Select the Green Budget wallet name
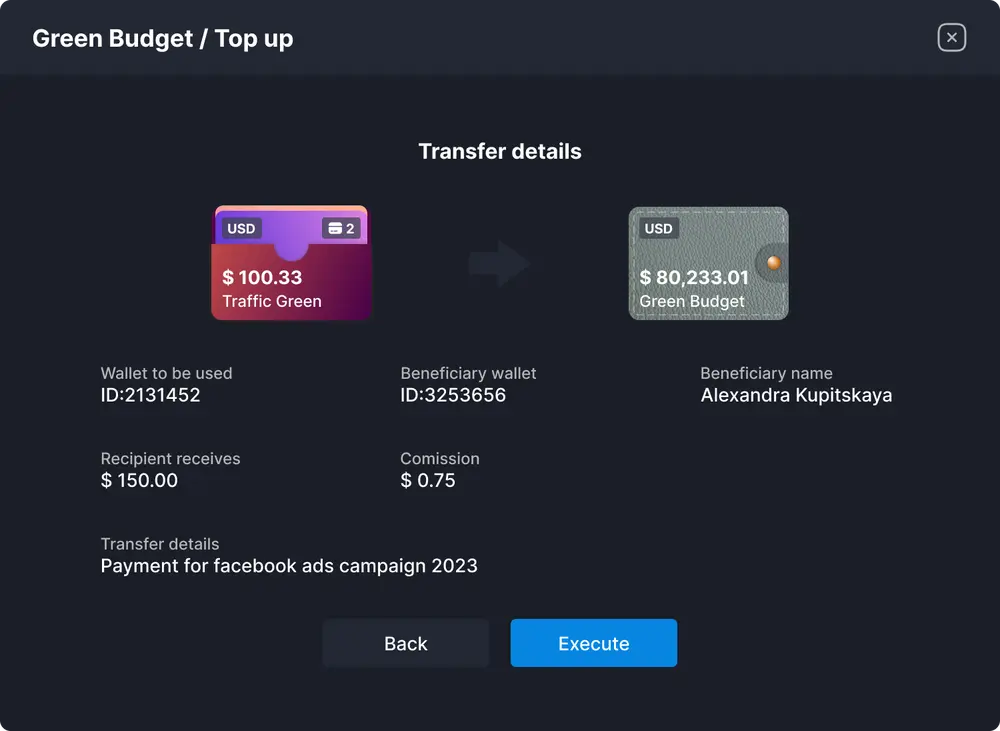The width and height of the screenshot is (1000, 731). (x=692, y=301)
